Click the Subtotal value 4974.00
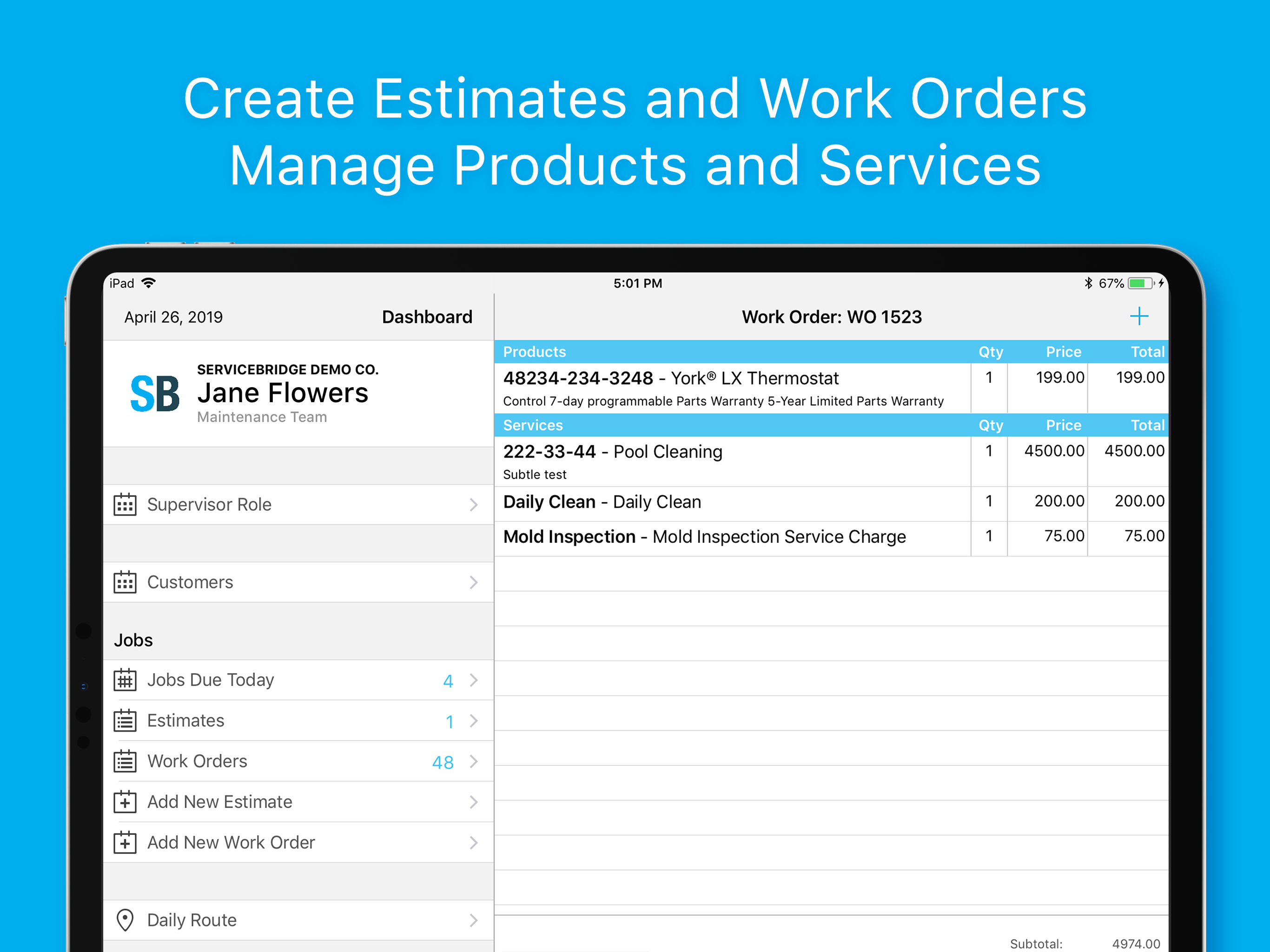1270x952 pixels. point(1136,944)
